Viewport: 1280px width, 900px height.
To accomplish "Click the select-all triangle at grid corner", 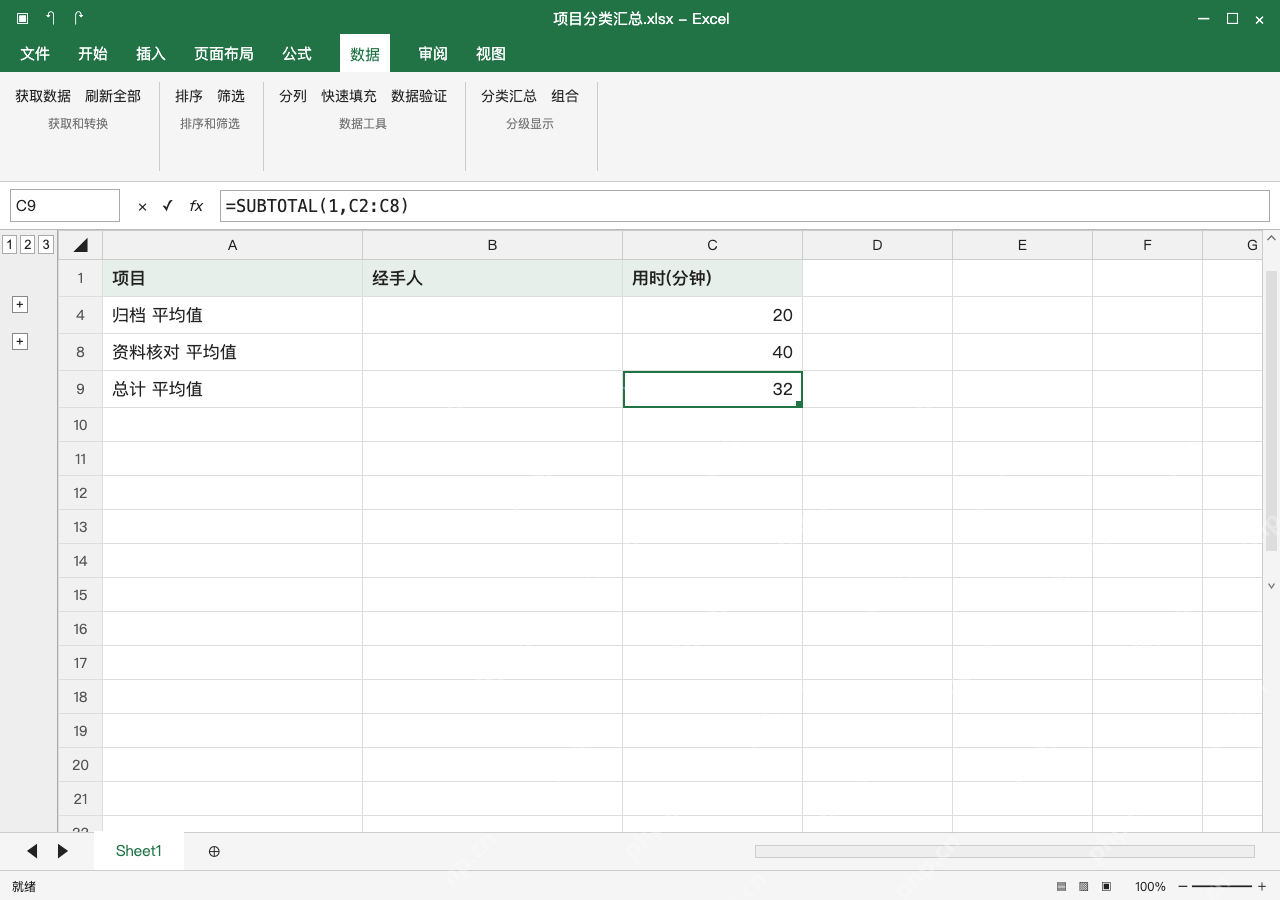I will click(x=80, y=245).
